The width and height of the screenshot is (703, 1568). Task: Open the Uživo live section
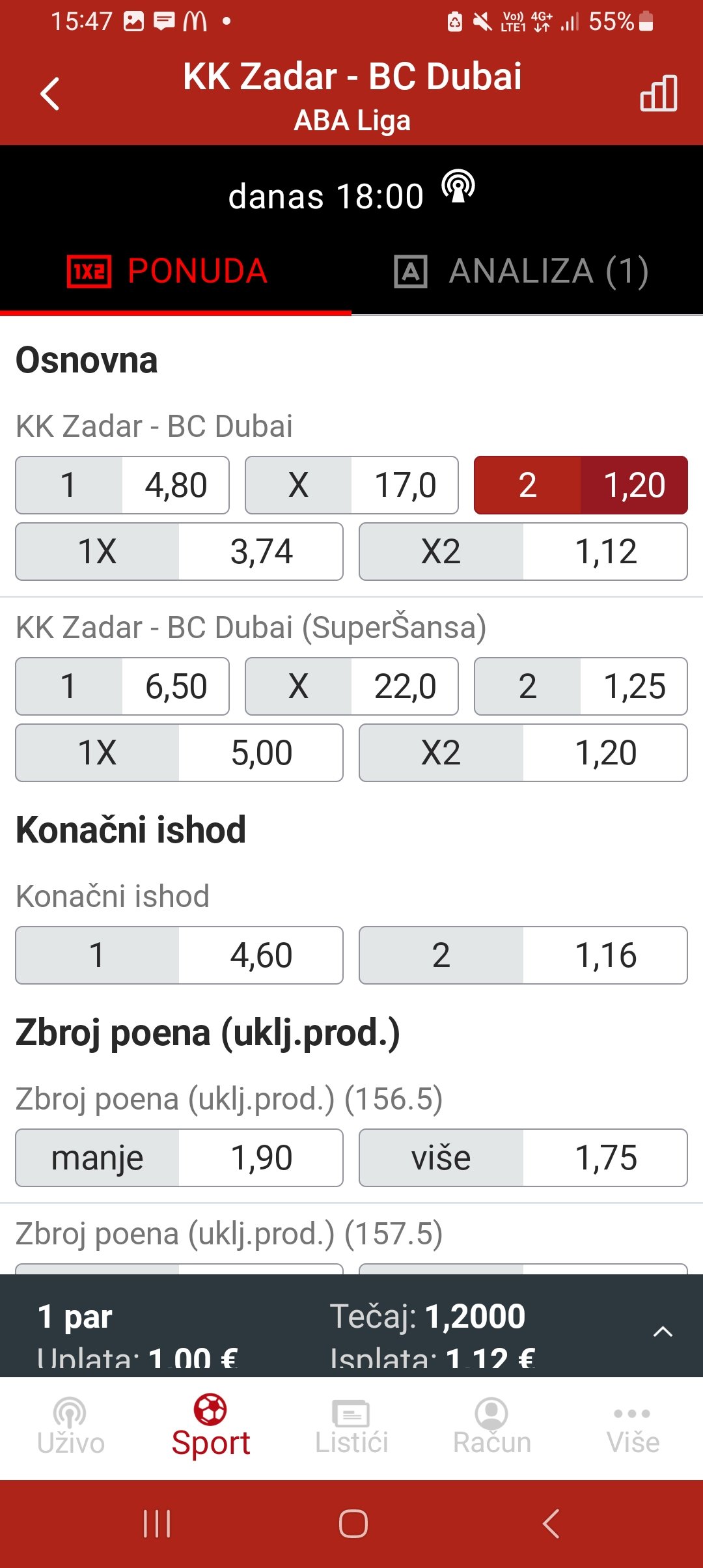click(x=70, y=1427)
